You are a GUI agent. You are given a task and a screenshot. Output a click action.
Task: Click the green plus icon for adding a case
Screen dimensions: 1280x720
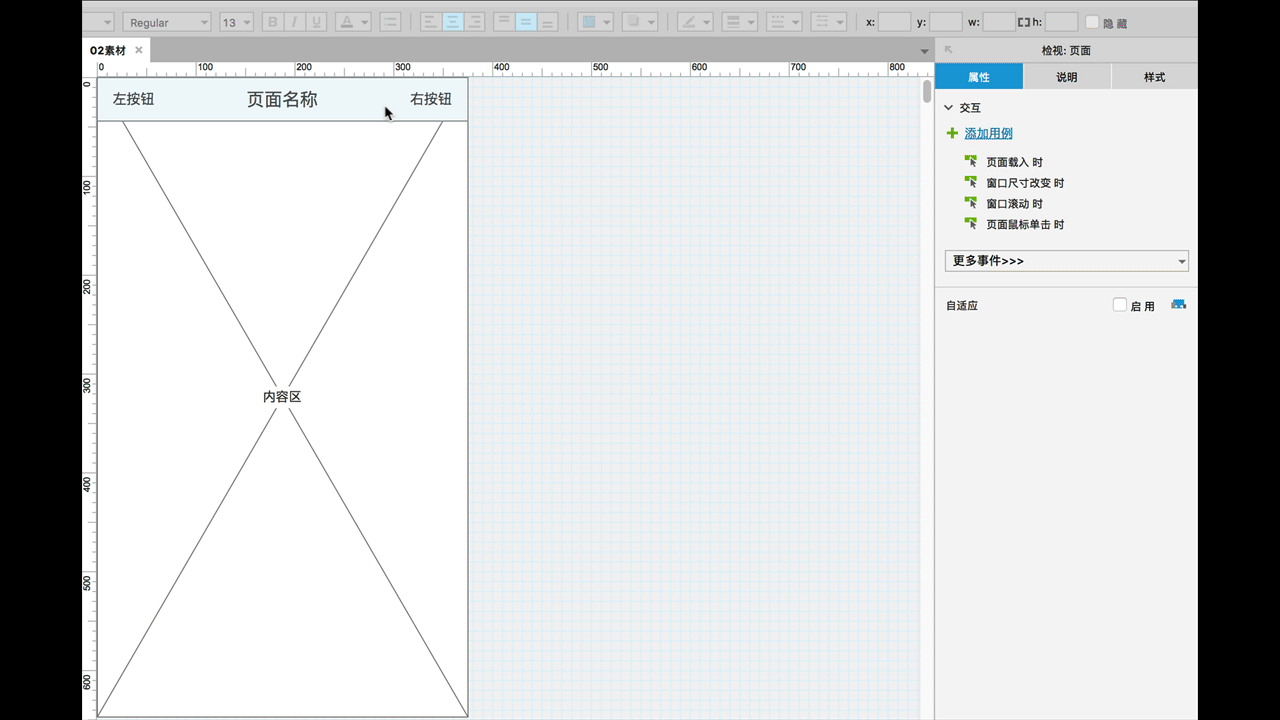[x=952, y=133]
